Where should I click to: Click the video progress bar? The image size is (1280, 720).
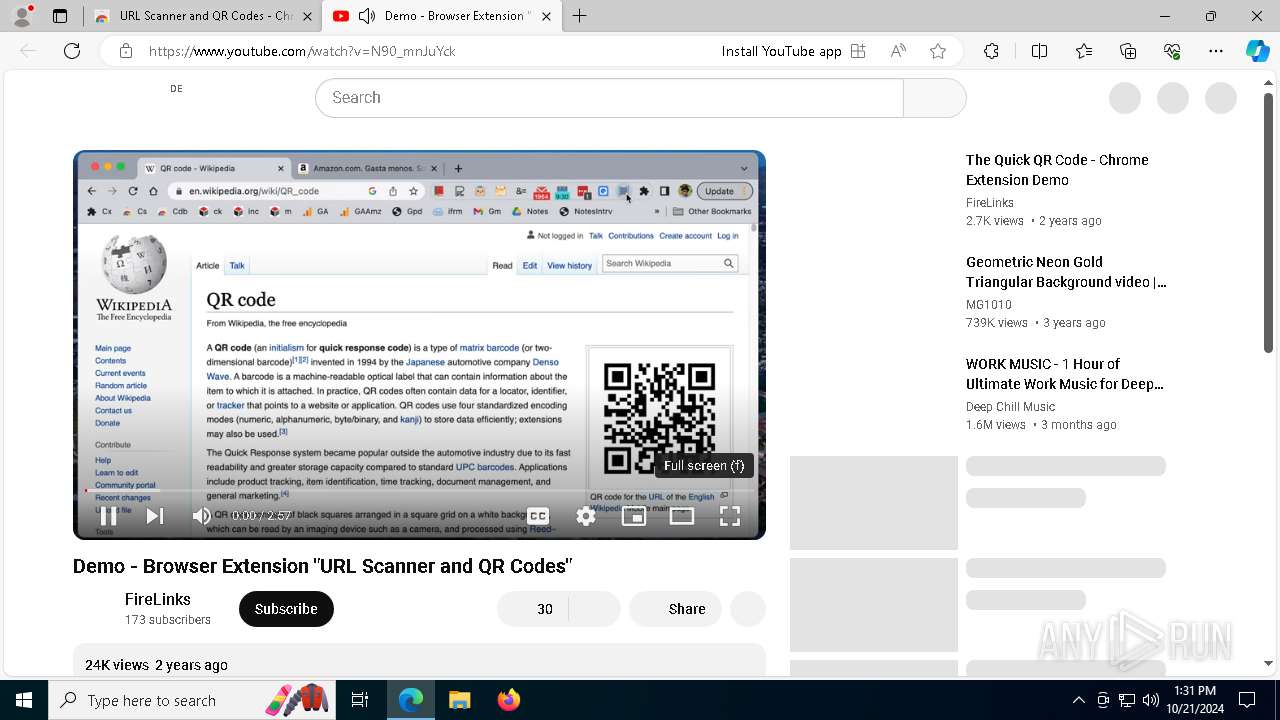pyautogui.click(x=419, y=491)
